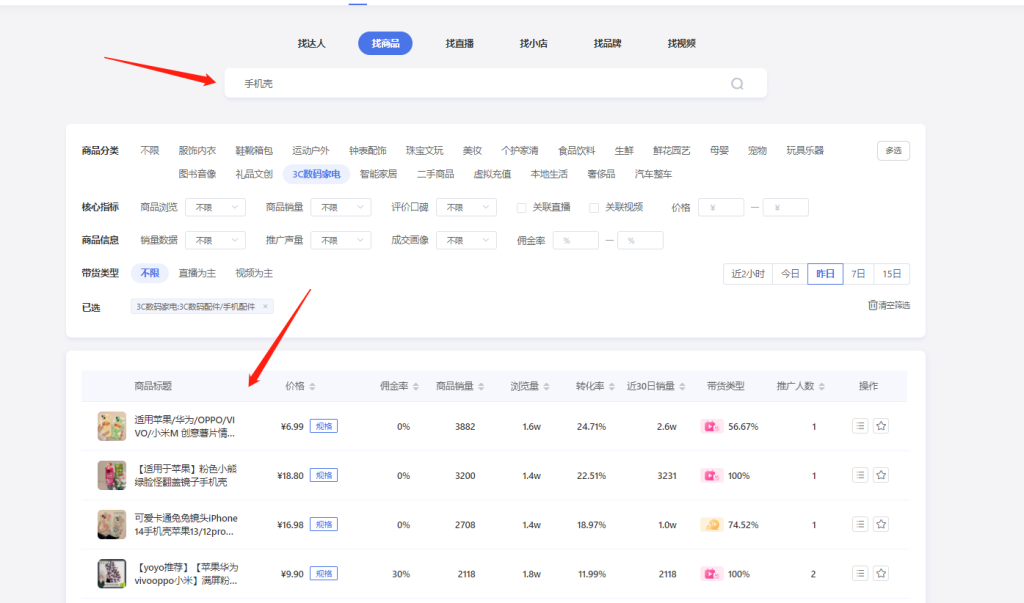The width and height of the screenshot is (1024, 603).
Task: Click 规格 button for ¥16.98 product
Action: click(x=324, y=525)
